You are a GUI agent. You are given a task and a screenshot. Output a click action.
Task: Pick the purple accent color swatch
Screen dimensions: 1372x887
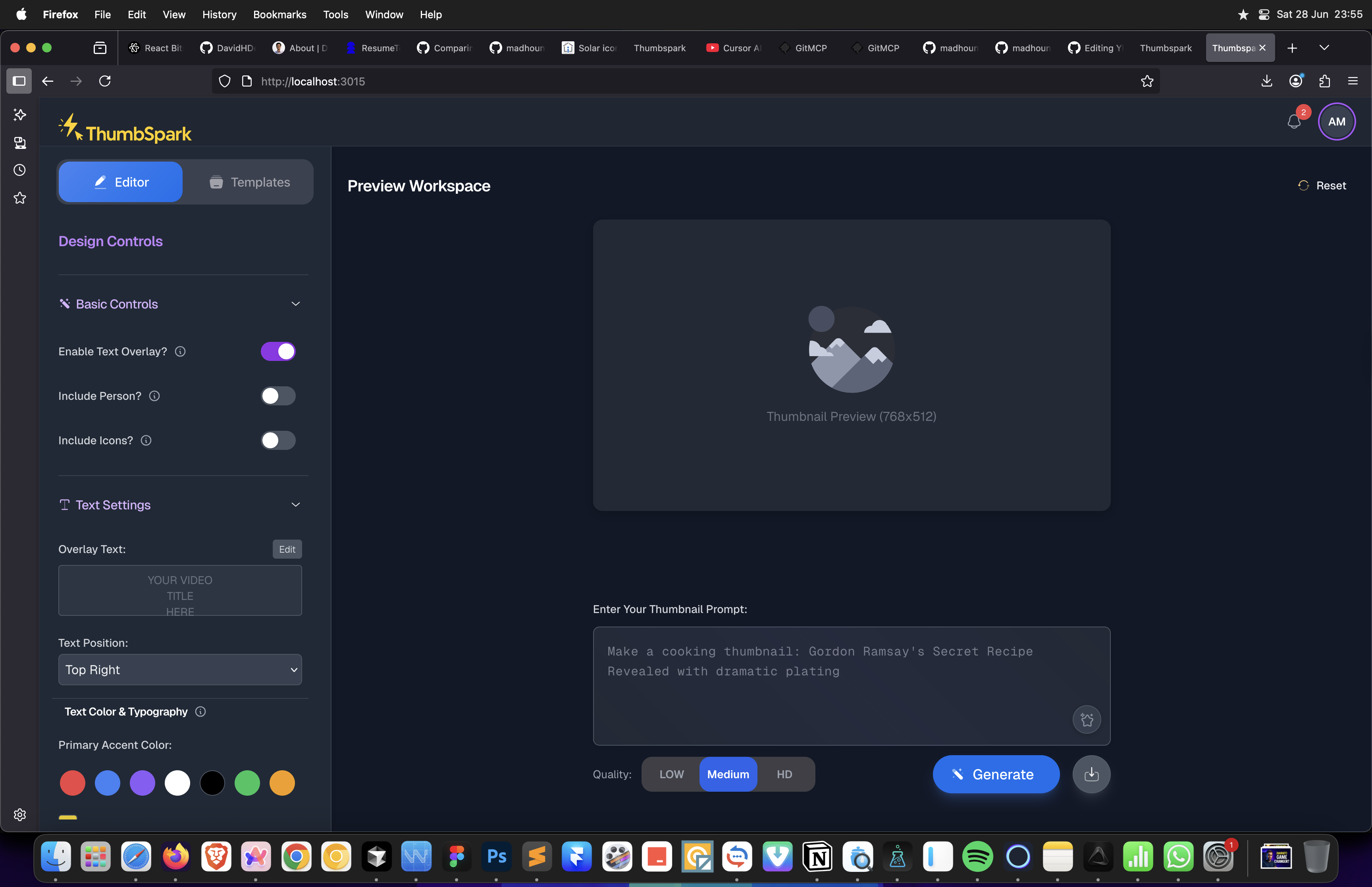tap(142, 783)
